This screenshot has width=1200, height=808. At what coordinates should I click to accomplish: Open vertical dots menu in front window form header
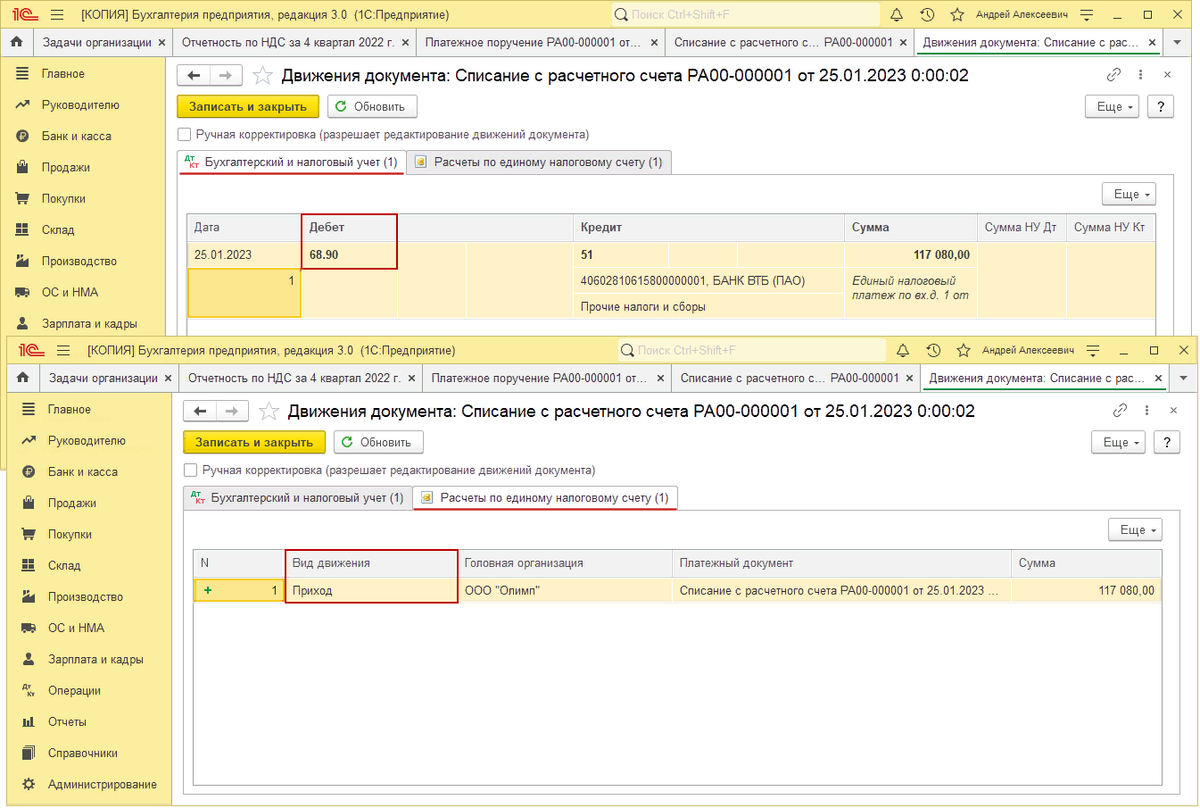[1147, 411]
